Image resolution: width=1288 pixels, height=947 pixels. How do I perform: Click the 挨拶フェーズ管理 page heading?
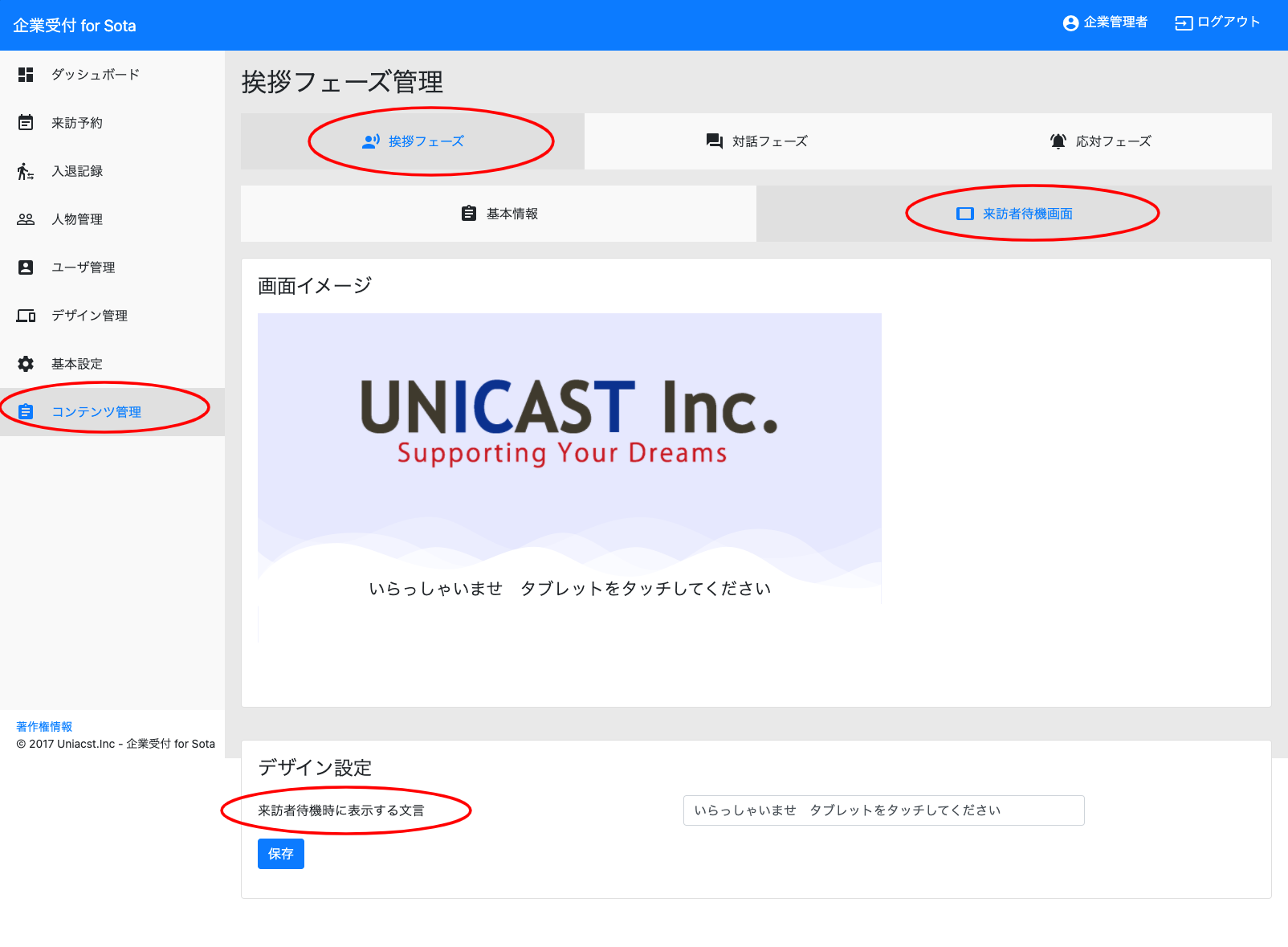[342, 82]
